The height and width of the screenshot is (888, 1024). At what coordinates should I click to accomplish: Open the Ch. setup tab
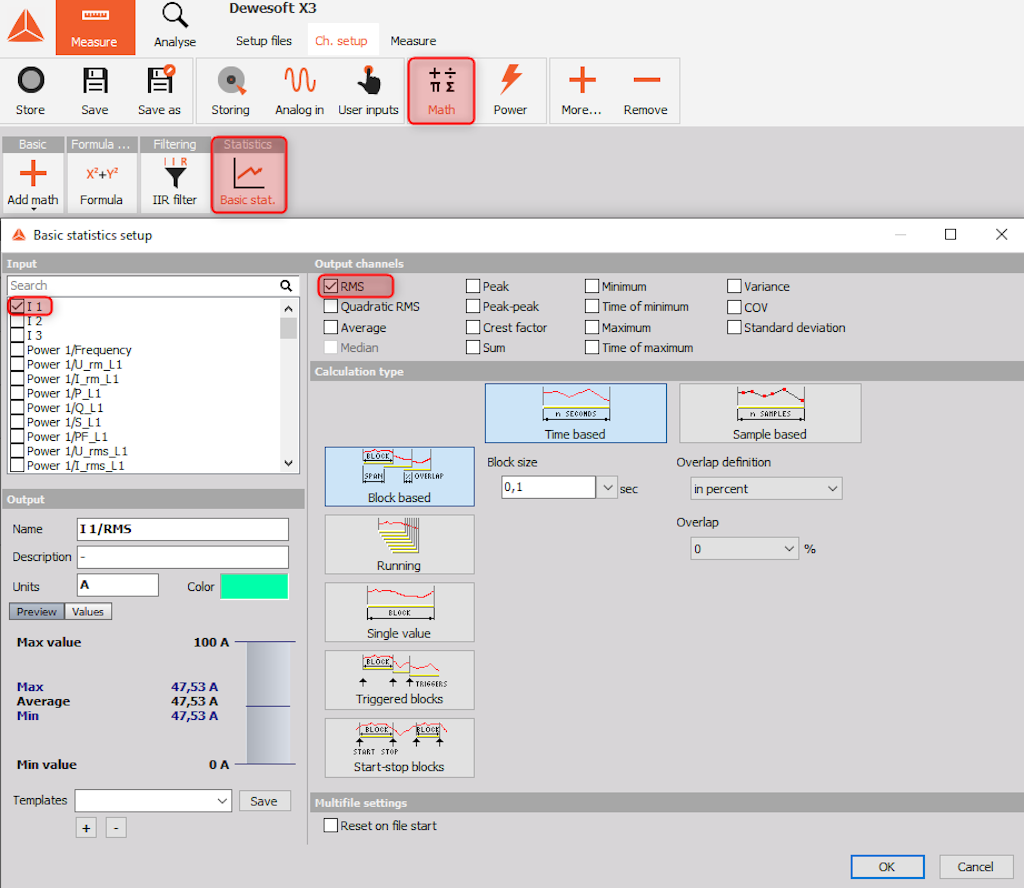click(x=341, y=40)
